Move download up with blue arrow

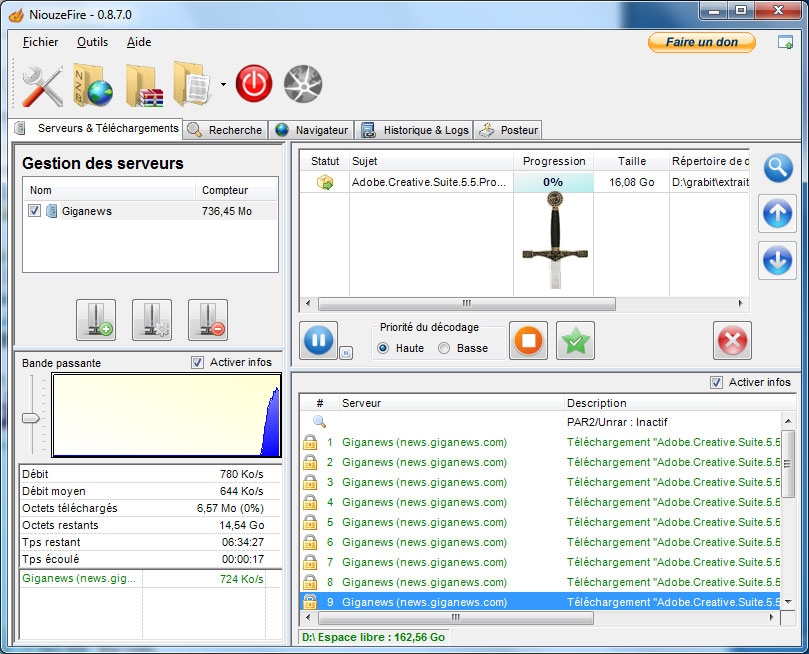[x=777, y=214]
